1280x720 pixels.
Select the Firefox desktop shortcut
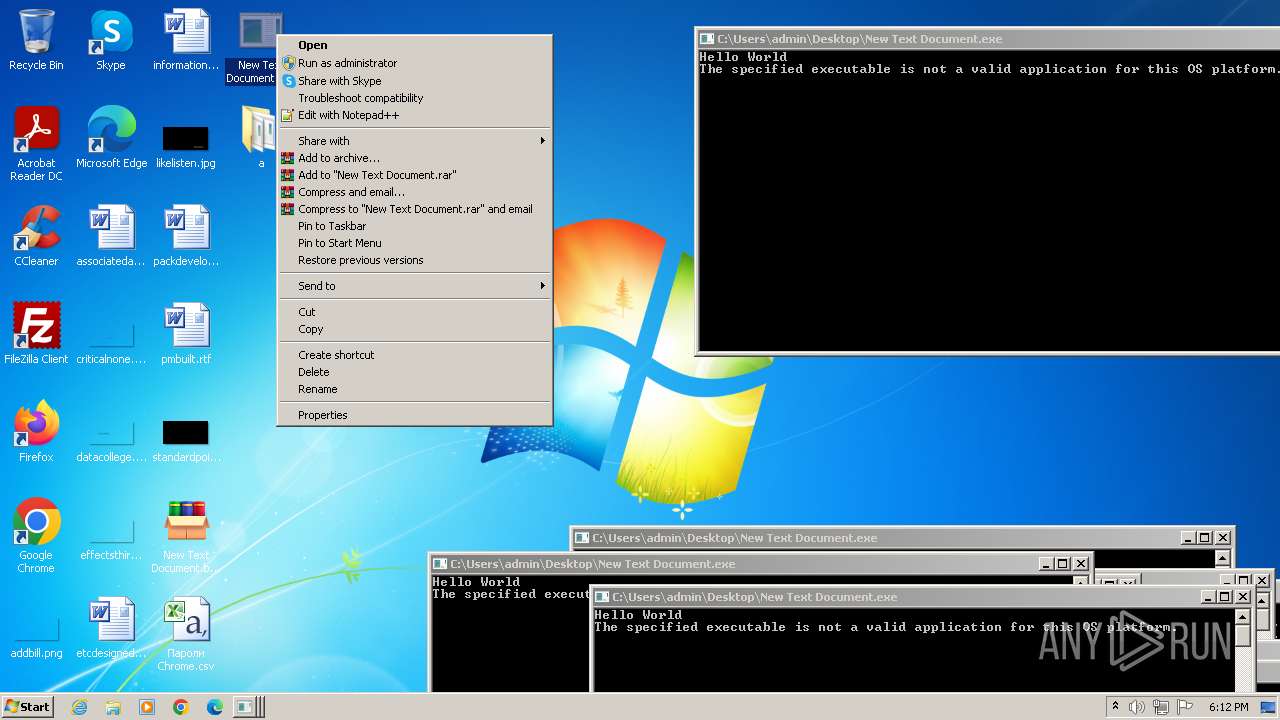36,432
